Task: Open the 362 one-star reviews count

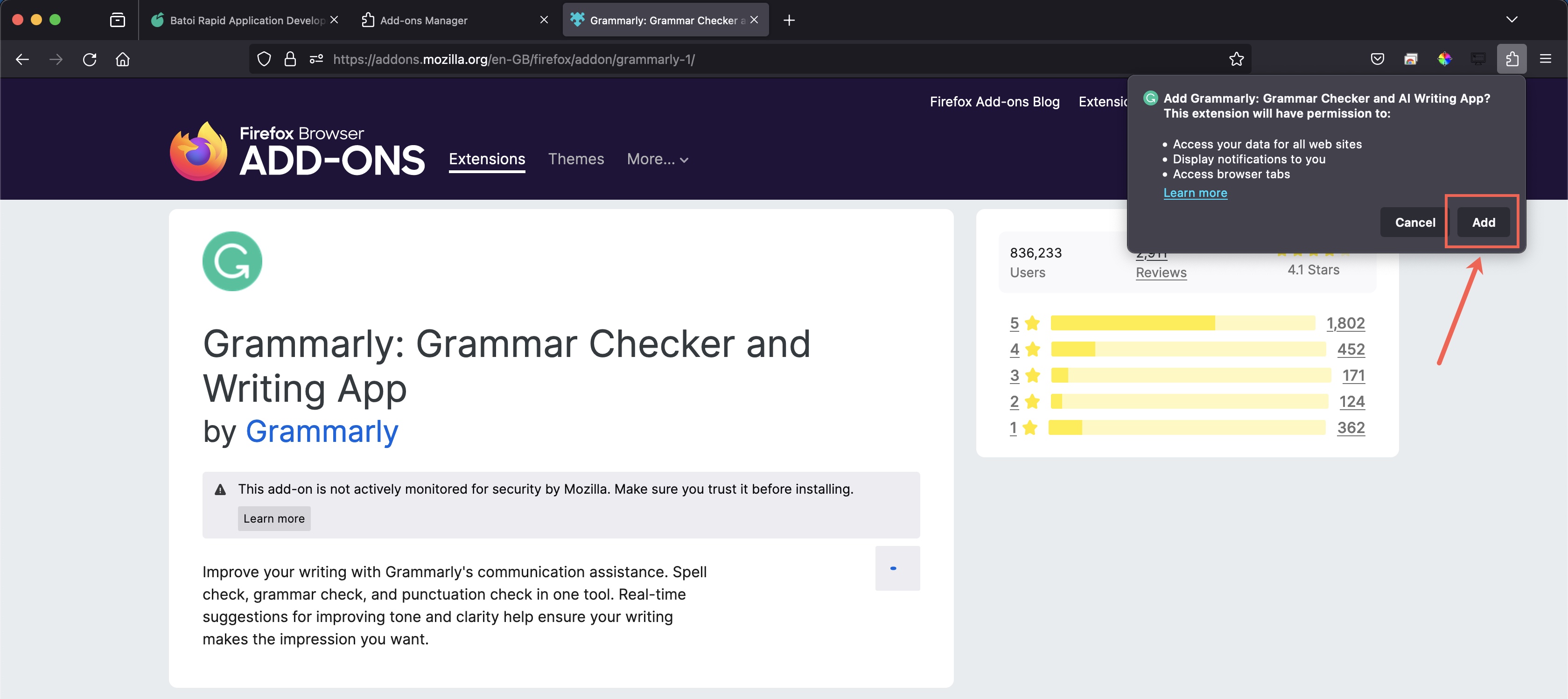Action: (1351, 427)
